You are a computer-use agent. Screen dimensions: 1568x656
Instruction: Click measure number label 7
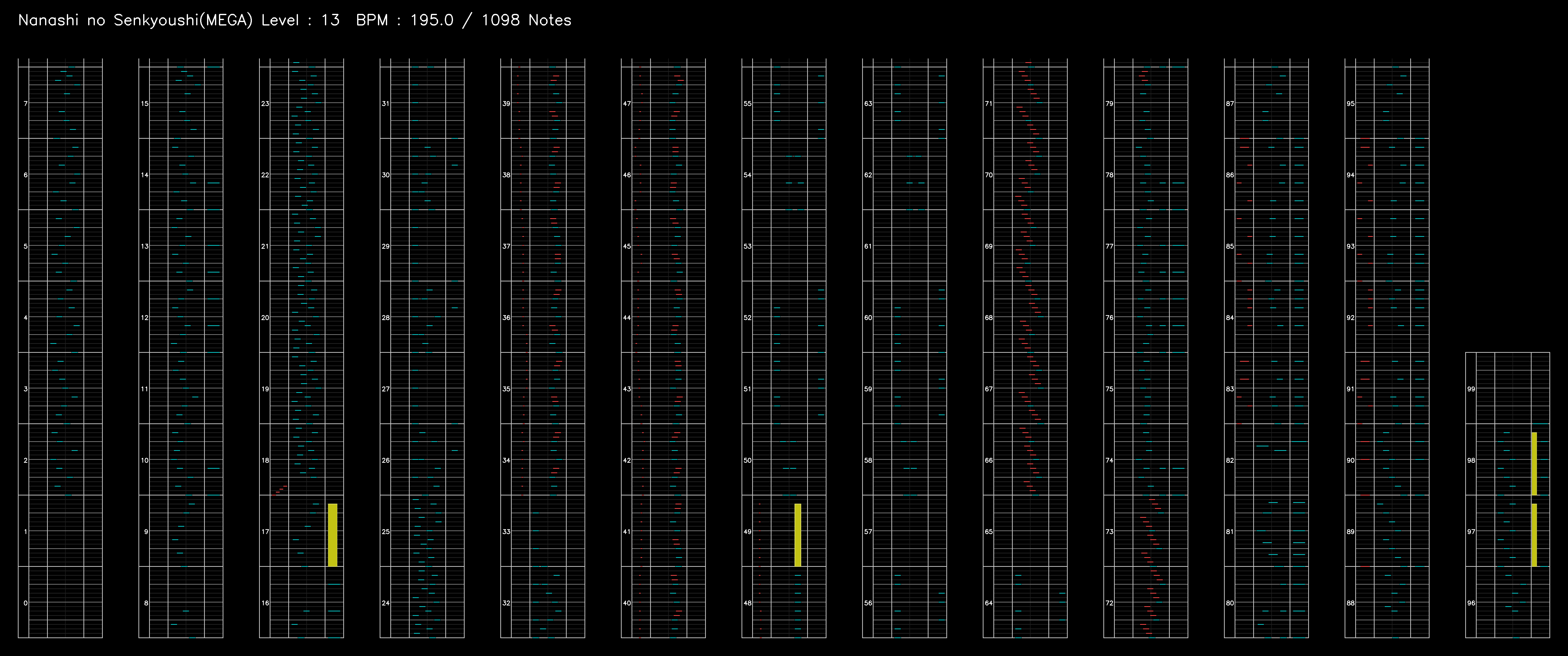click(26, 104)
